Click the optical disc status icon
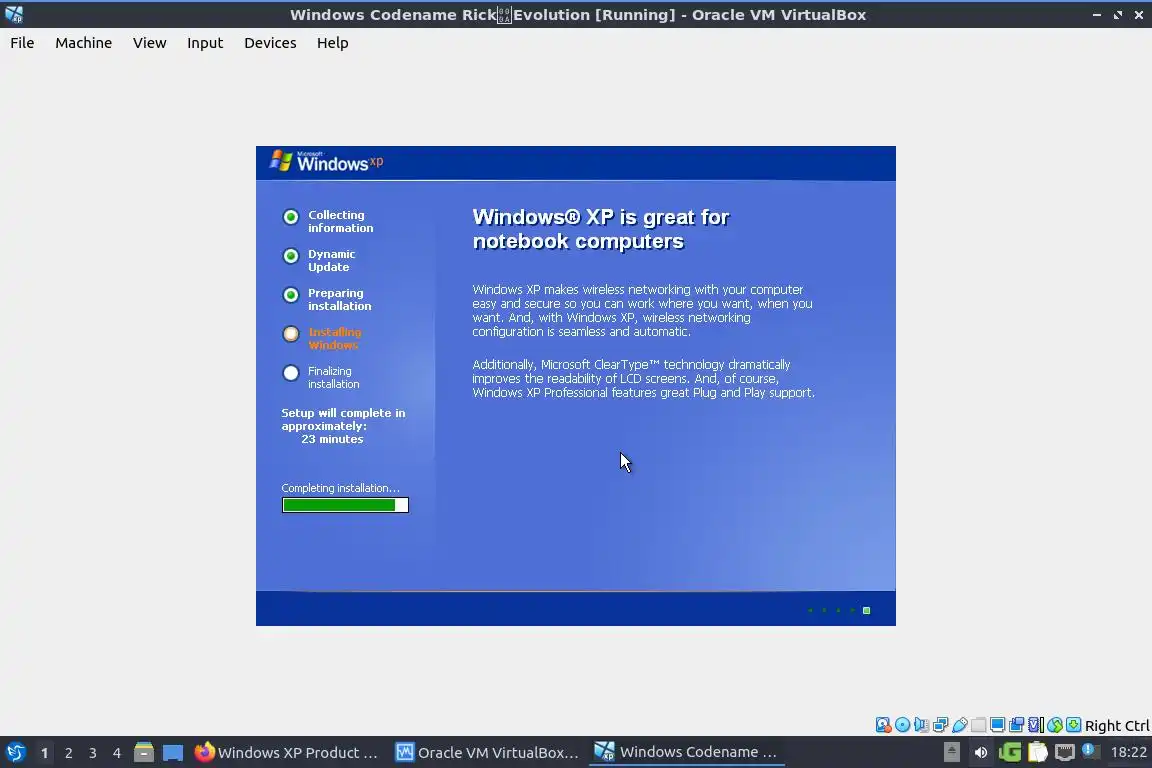The height and width of the screenshot is (768, 1152). click(902, 725)
